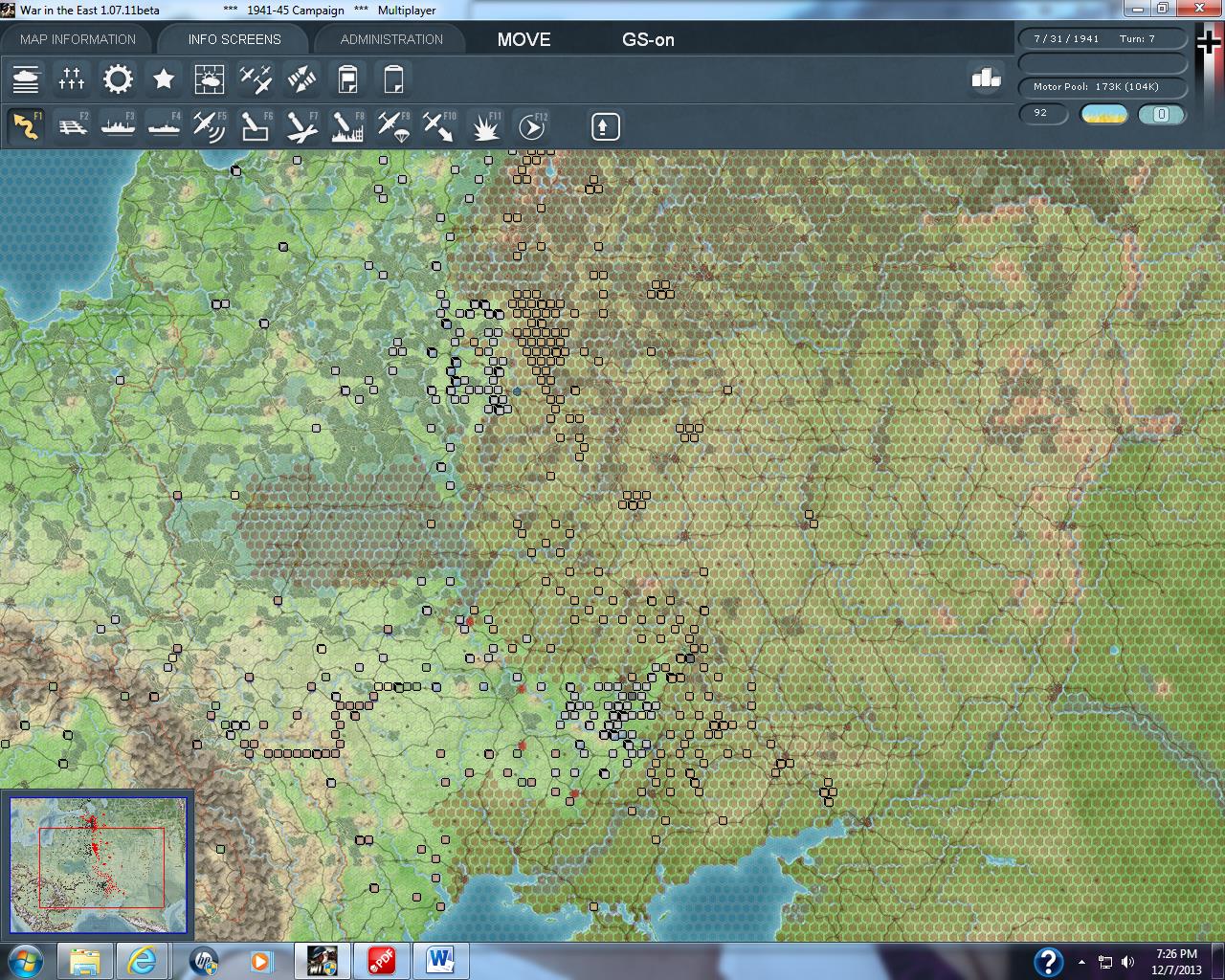Open the HP taskbar application
This screenshot has width=1225, height=980.
point(204,960)
